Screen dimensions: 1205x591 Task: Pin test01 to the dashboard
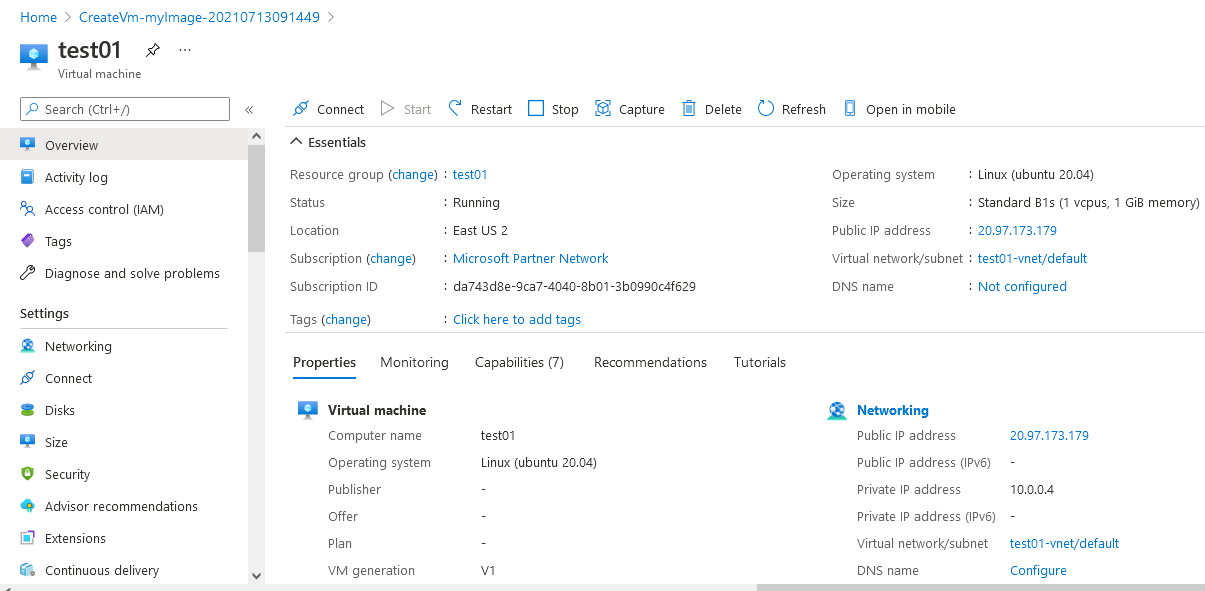[x=152, y=49]
